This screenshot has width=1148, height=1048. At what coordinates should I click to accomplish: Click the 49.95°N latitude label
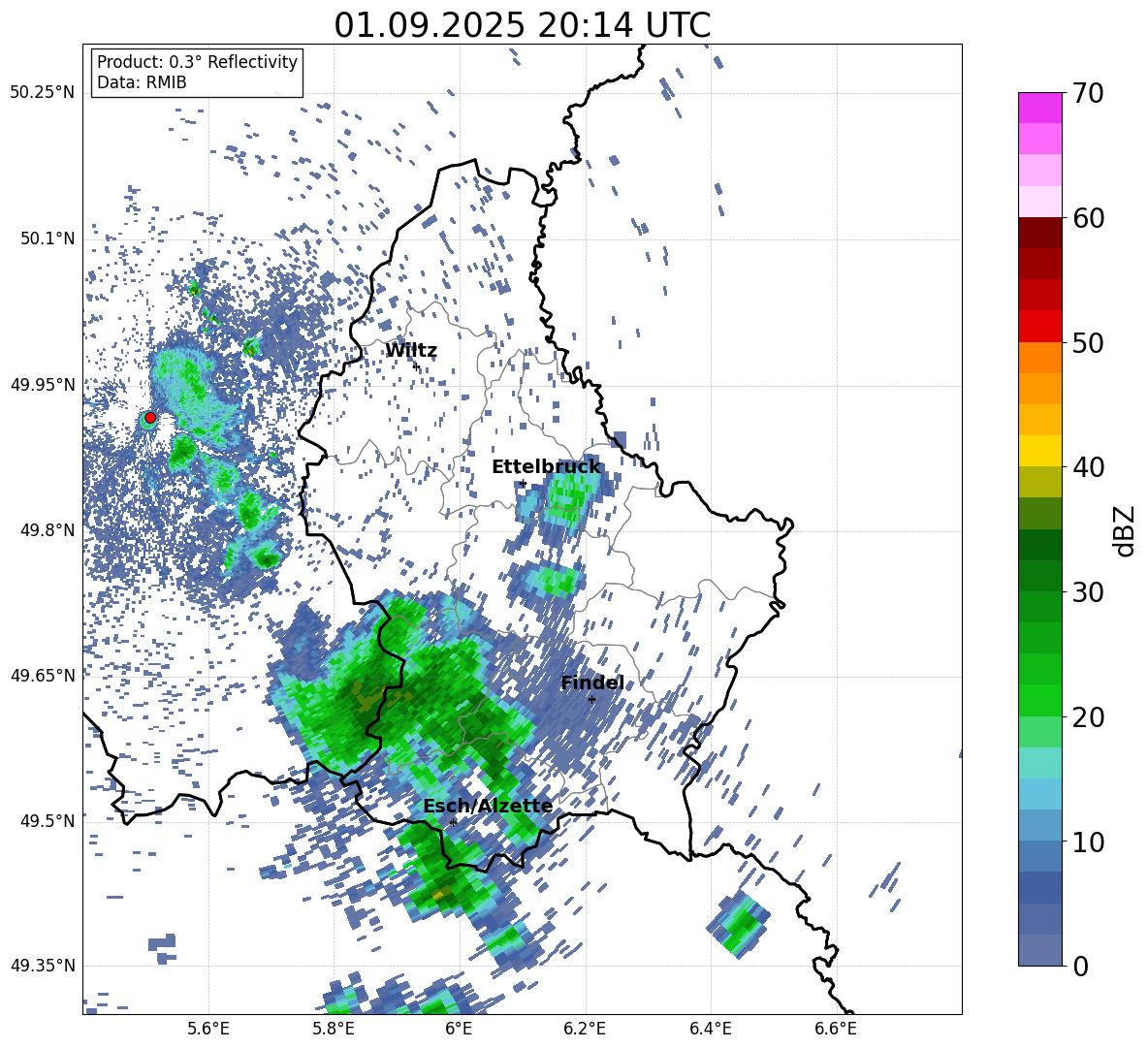click(43, 384)
